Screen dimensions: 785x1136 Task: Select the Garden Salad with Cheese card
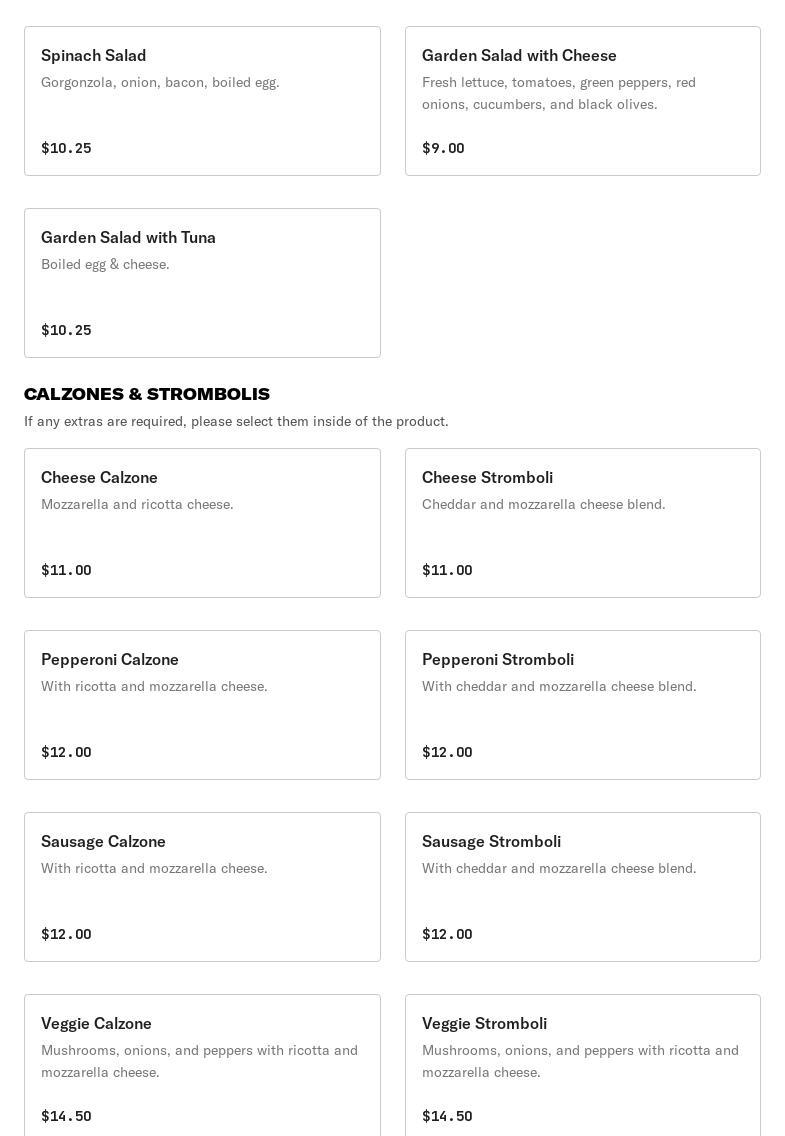pos(582,101)
